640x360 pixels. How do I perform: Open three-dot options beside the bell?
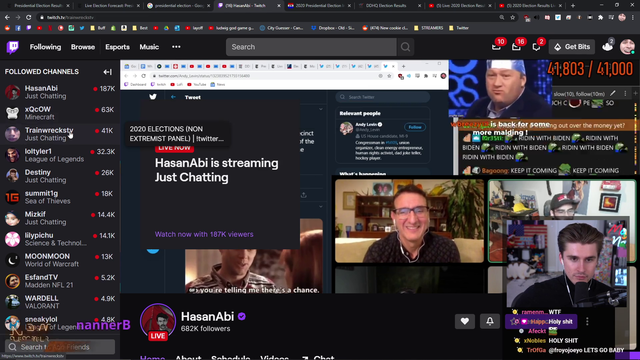click(587, 321)
